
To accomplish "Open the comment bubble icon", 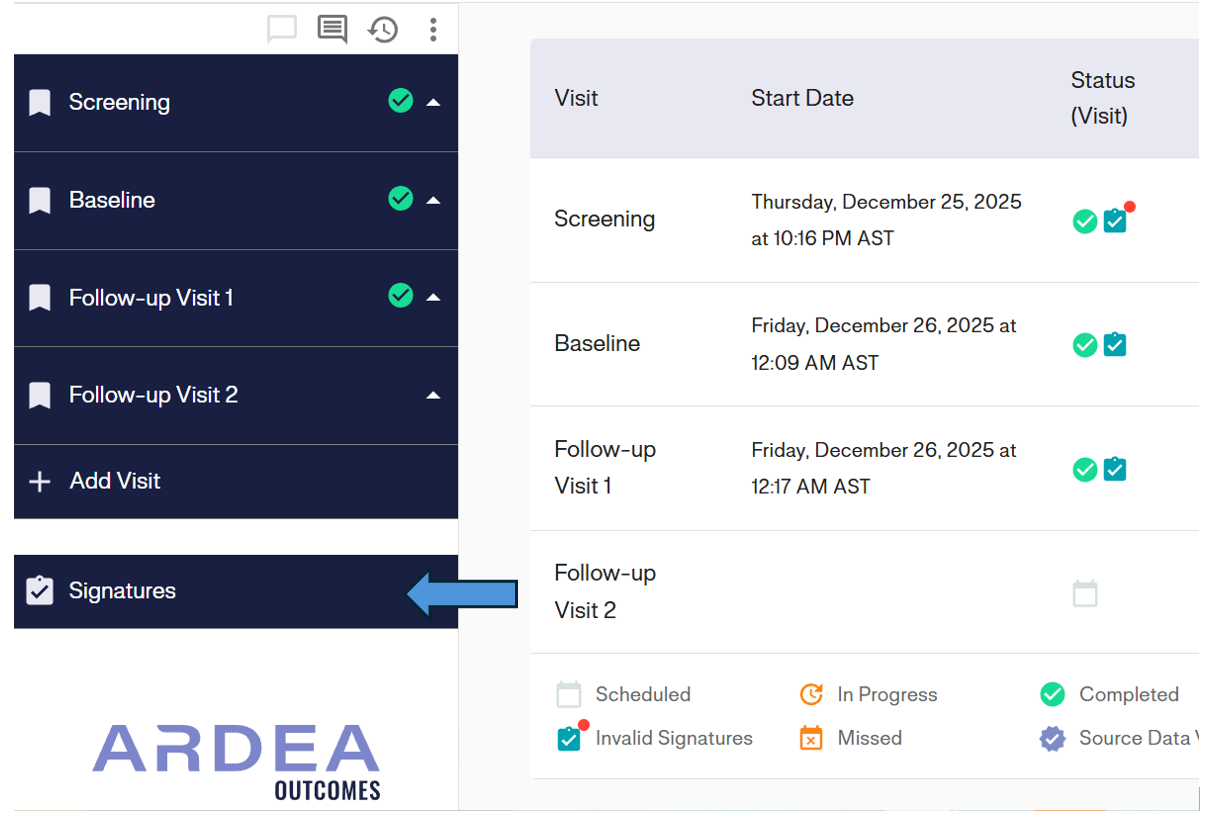I will pos(281,29).
